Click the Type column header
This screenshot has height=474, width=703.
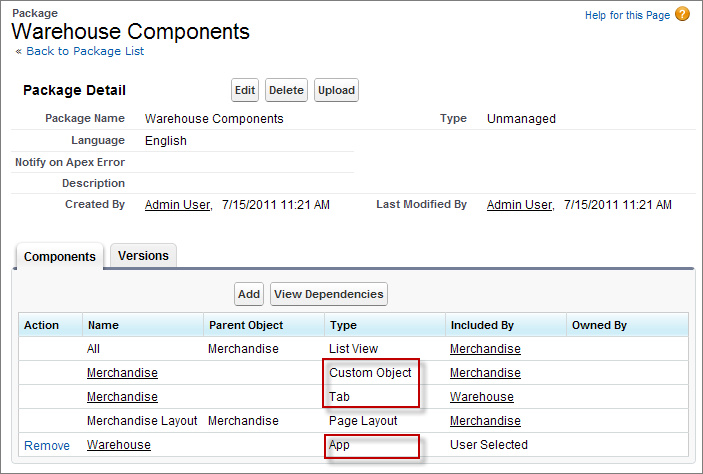(385, 325)
